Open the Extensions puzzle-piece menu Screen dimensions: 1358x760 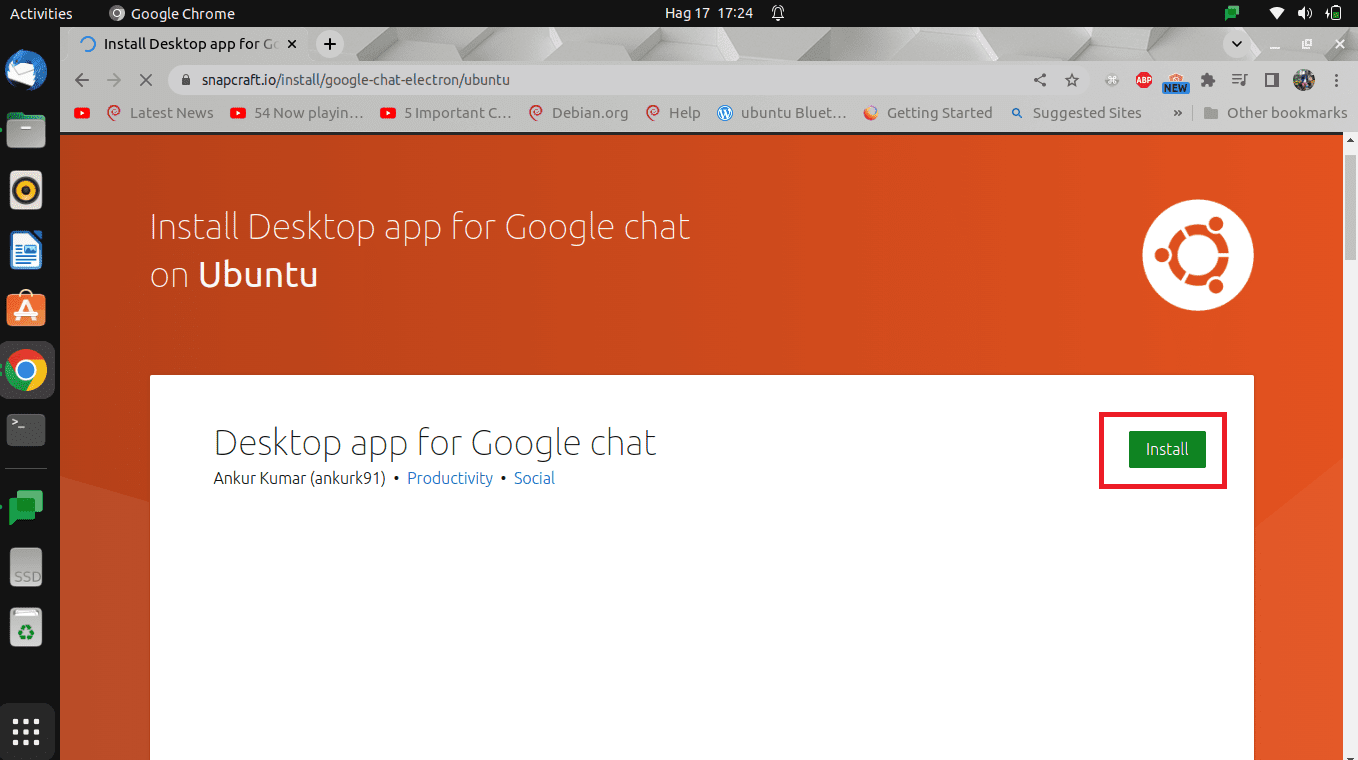pyautogui.click(x=1208, y=80)
